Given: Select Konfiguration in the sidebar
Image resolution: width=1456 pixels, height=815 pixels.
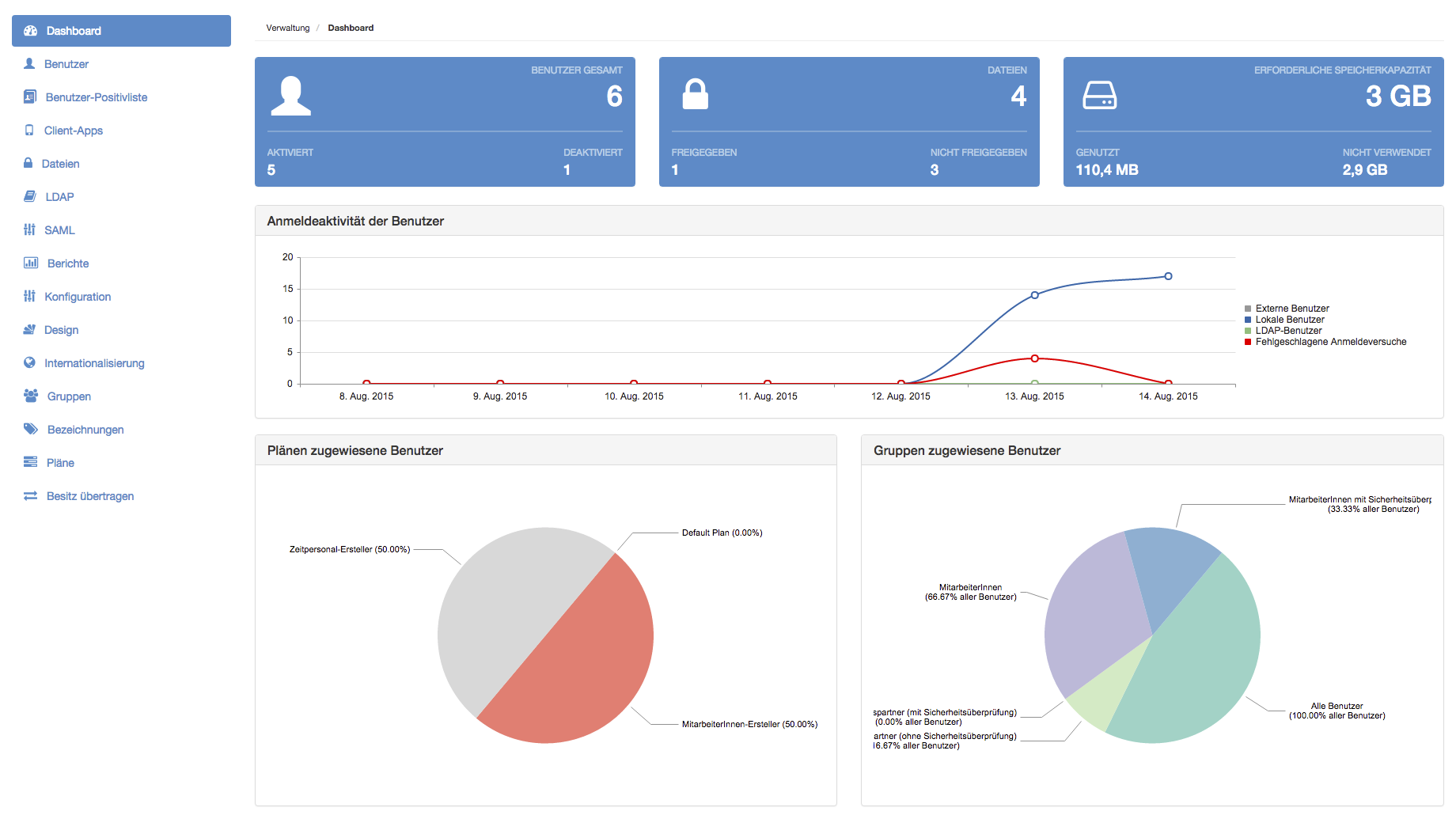Looking at the screenshot, I should coord(122,297).
